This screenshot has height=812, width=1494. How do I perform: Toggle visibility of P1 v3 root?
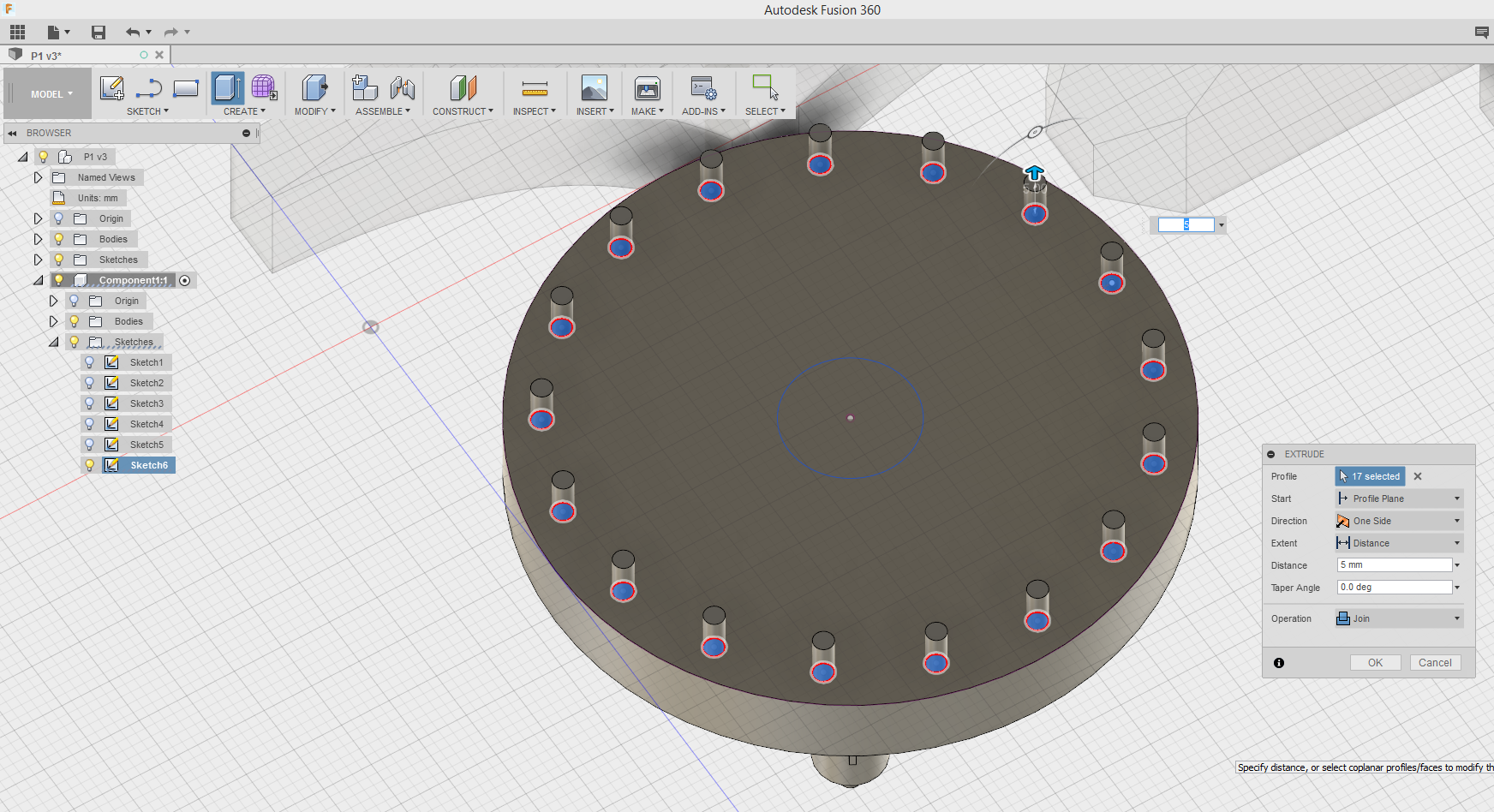tap(44, 157)
